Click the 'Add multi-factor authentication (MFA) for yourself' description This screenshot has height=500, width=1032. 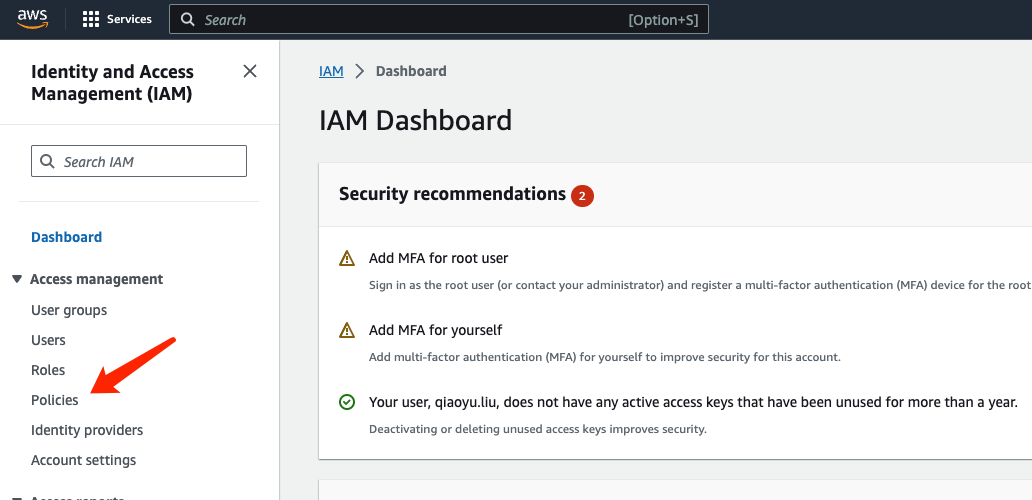[605, 358]
